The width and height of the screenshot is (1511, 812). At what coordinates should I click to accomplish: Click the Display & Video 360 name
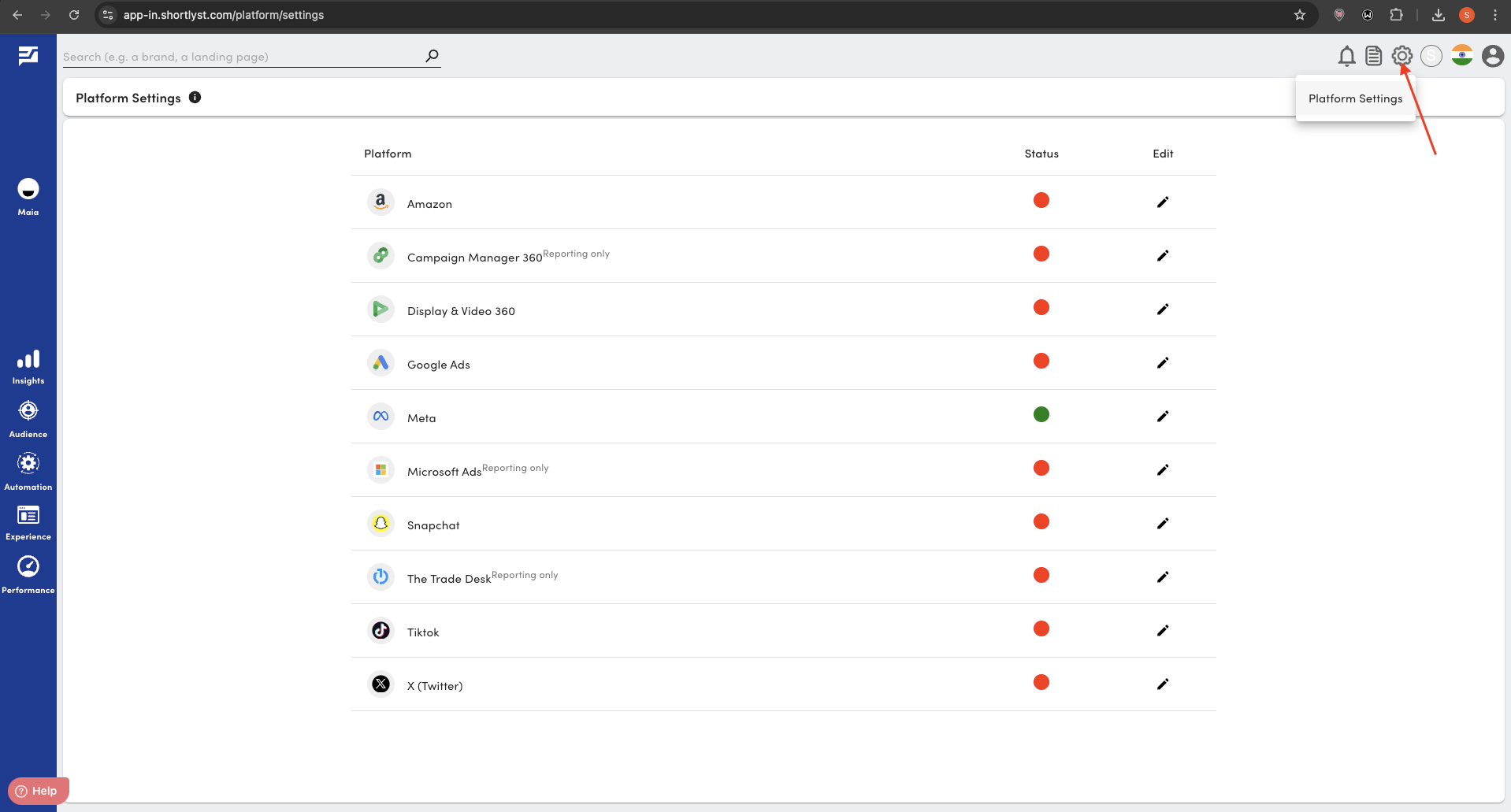(x=461, y=311)
